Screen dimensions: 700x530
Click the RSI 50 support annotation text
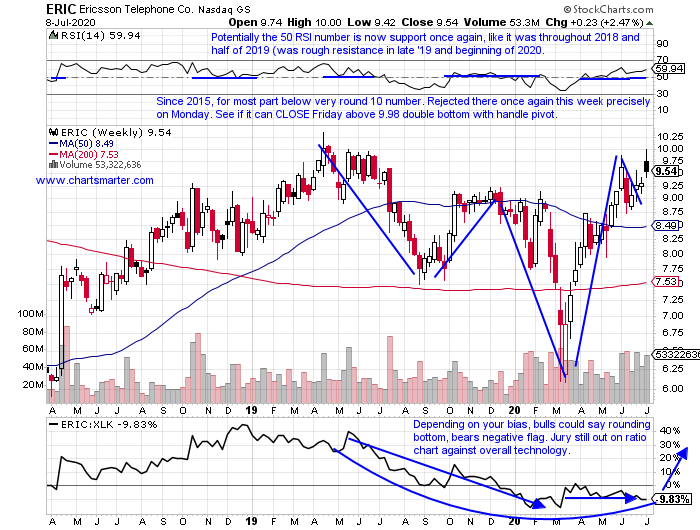(x=425, y=44)
